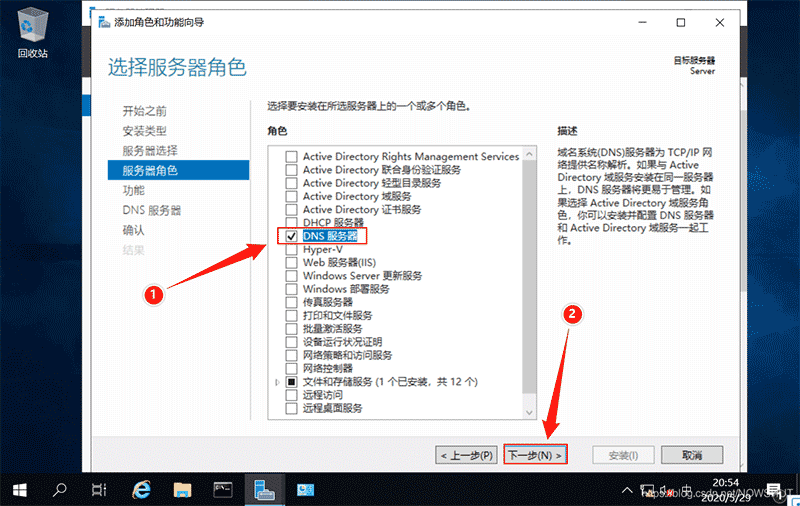This screenshot has height=506, width=800.
Task: Click the role list scroll-down arrow
Action: click(530, 411)
